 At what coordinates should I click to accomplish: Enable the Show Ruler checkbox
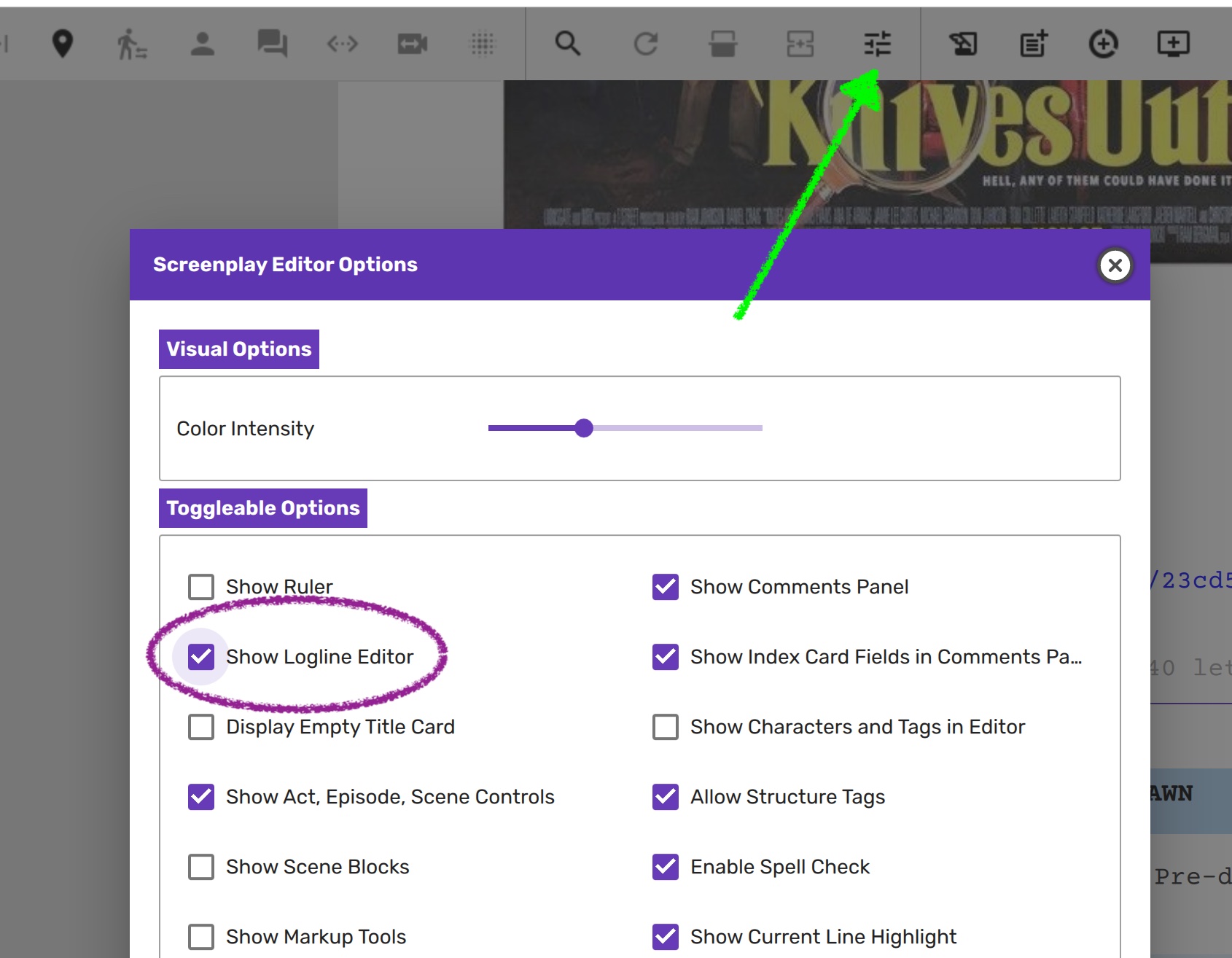201,587
